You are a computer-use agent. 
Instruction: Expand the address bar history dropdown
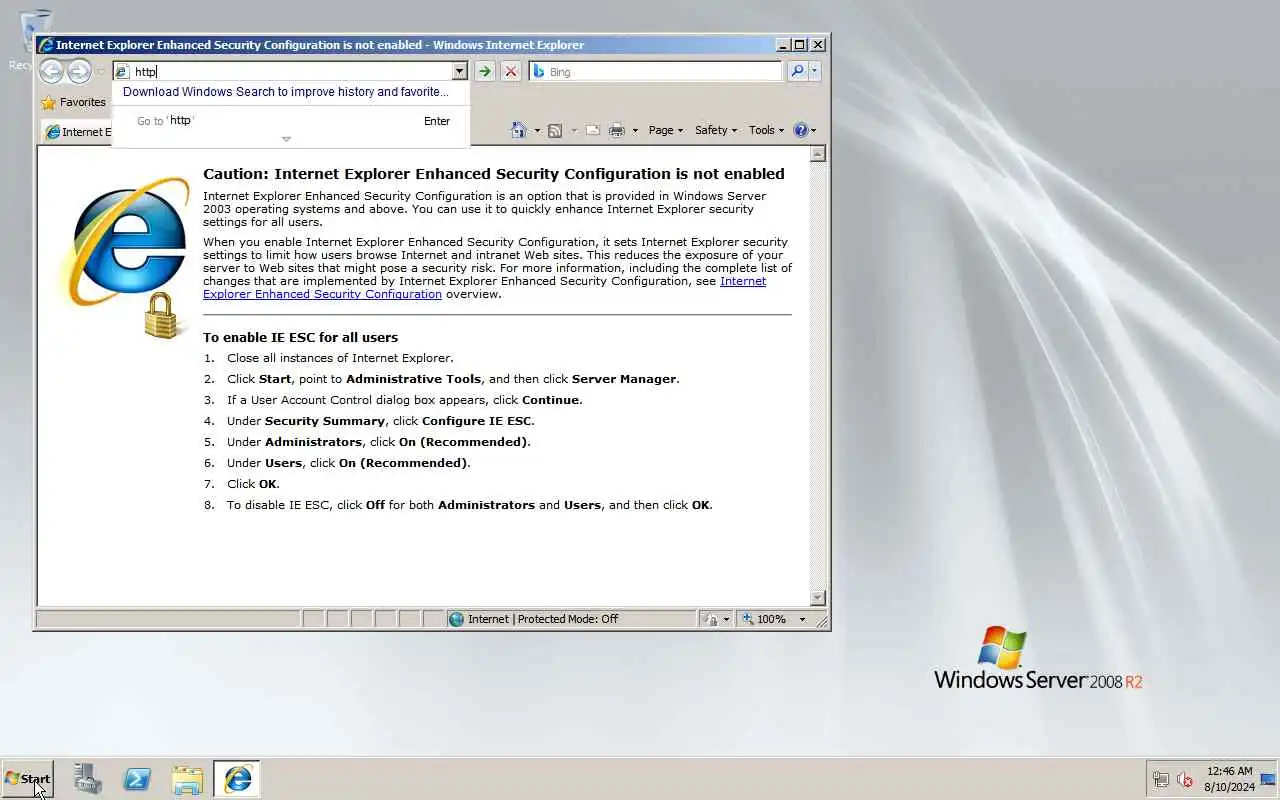click(459, 71)
